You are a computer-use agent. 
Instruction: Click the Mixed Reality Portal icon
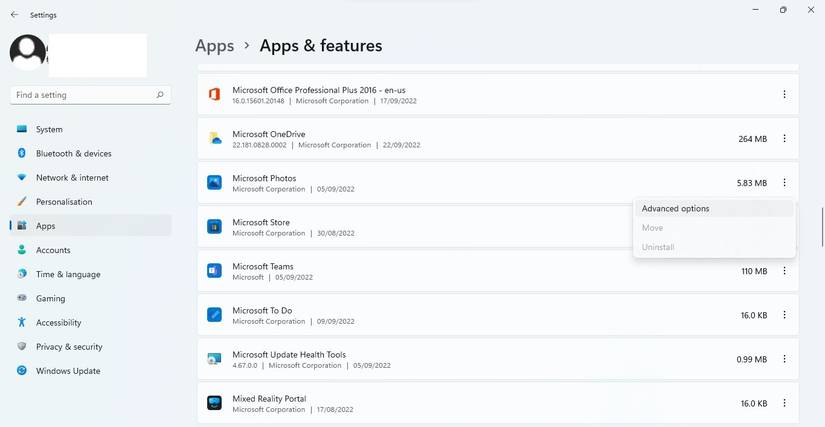tap(214, 403)
